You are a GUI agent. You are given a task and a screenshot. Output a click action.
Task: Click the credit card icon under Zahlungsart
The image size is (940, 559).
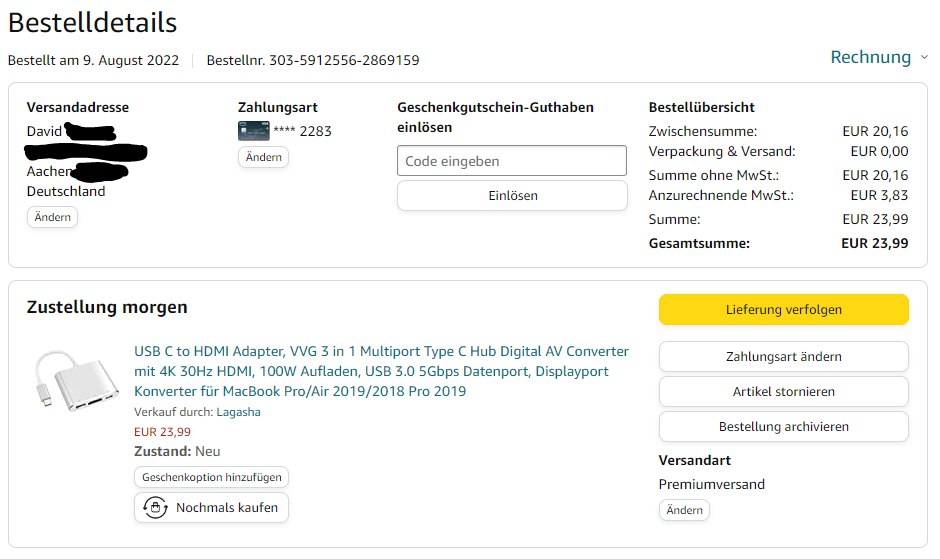(253, 130)
